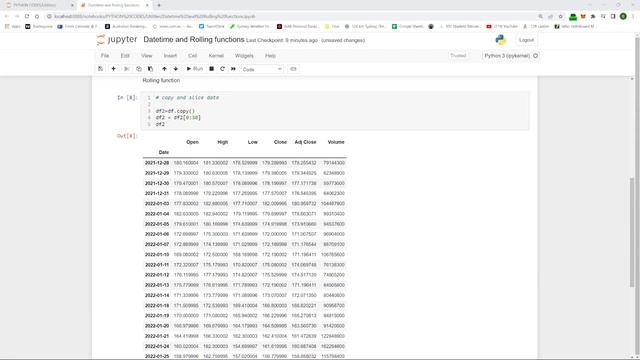Move selected cell down arrow
The height and width of the screenshot is (360, 640).
[176, 69]
